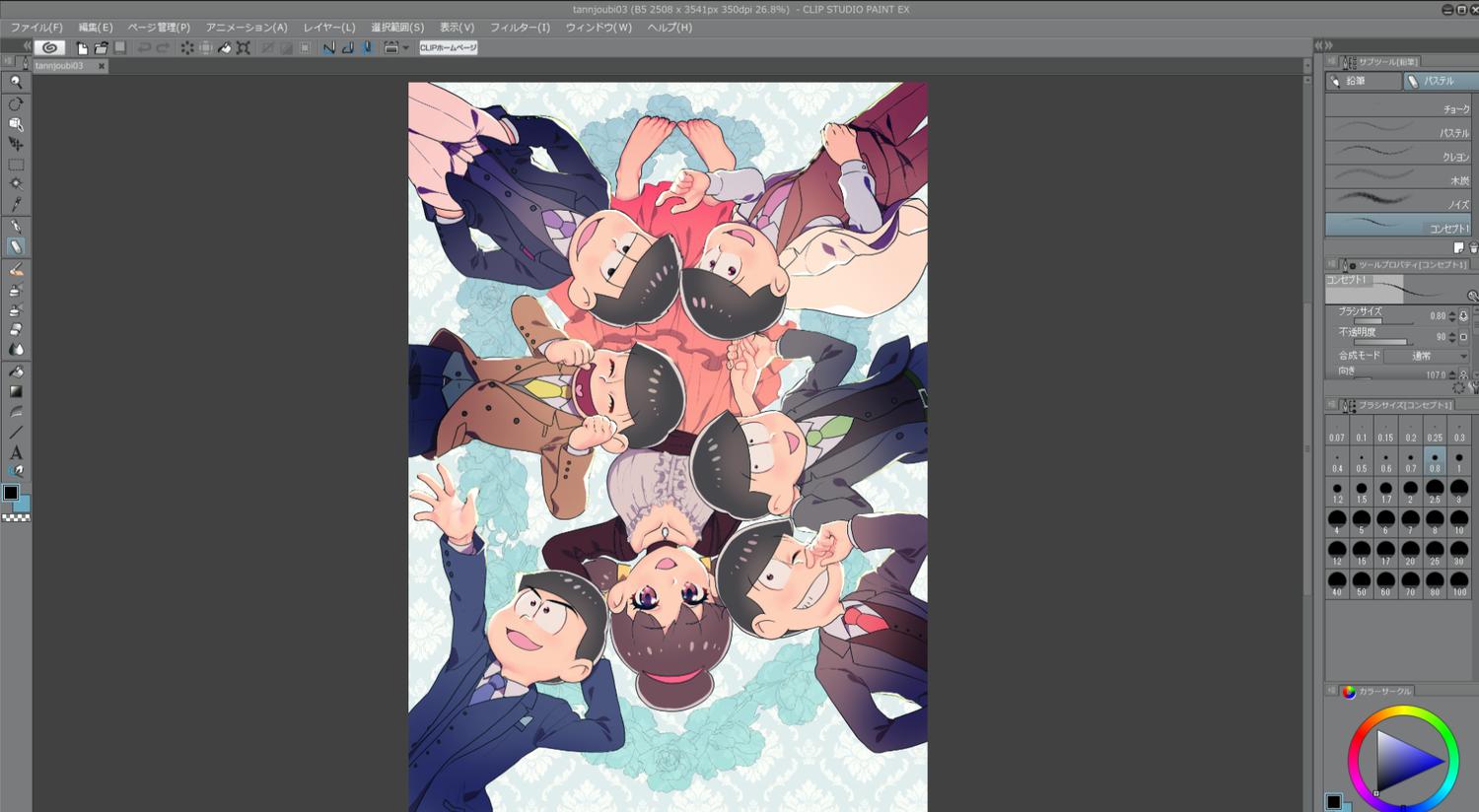
Task: Select the Pencil/Pastel tool in toolbox
Action: pos(16,246)
